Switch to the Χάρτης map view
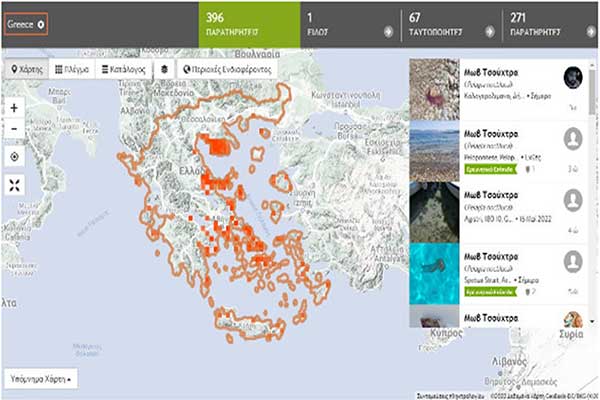This screenshot has height=400, width=600. pos(27,70)
